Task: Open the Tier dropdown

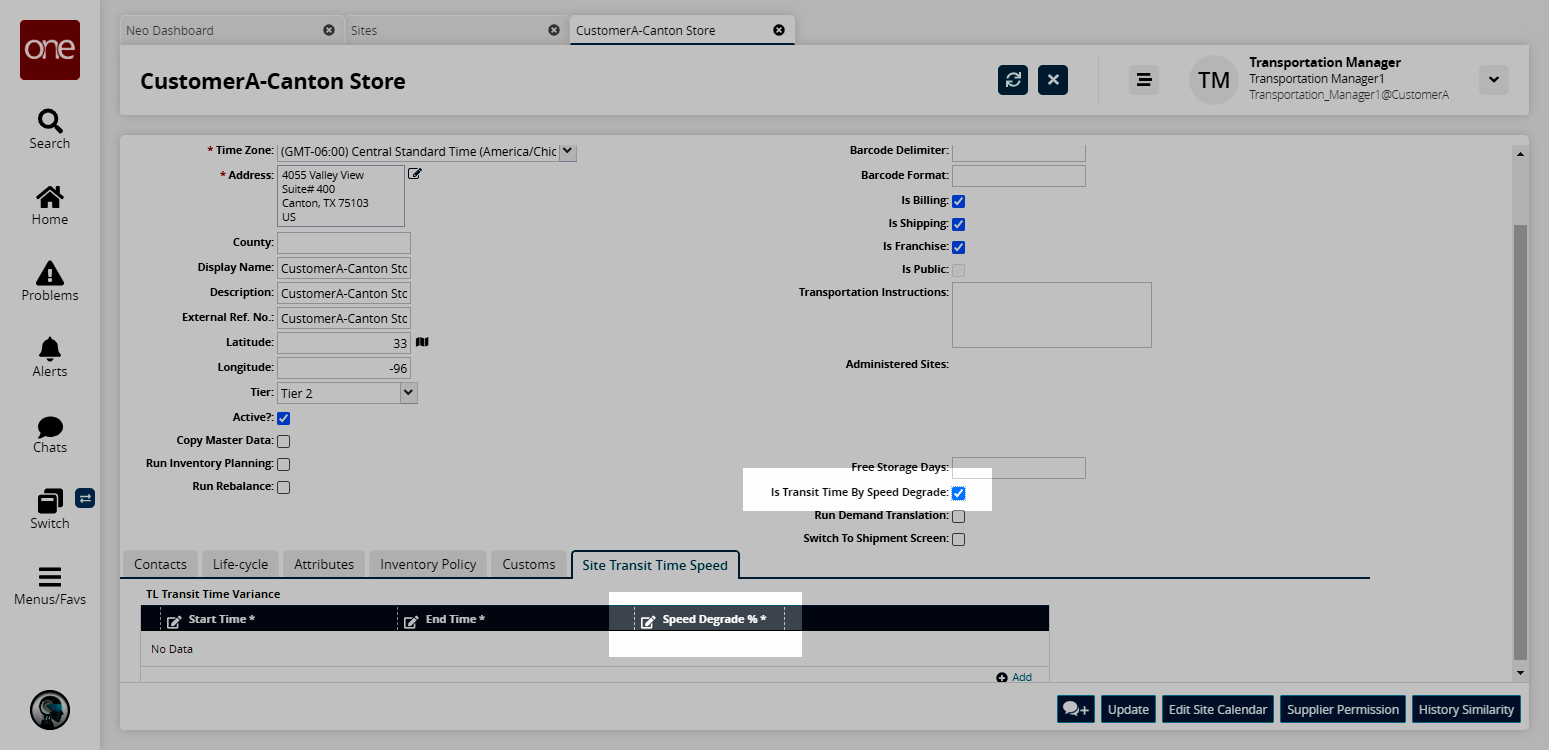Action: point(408,393)
